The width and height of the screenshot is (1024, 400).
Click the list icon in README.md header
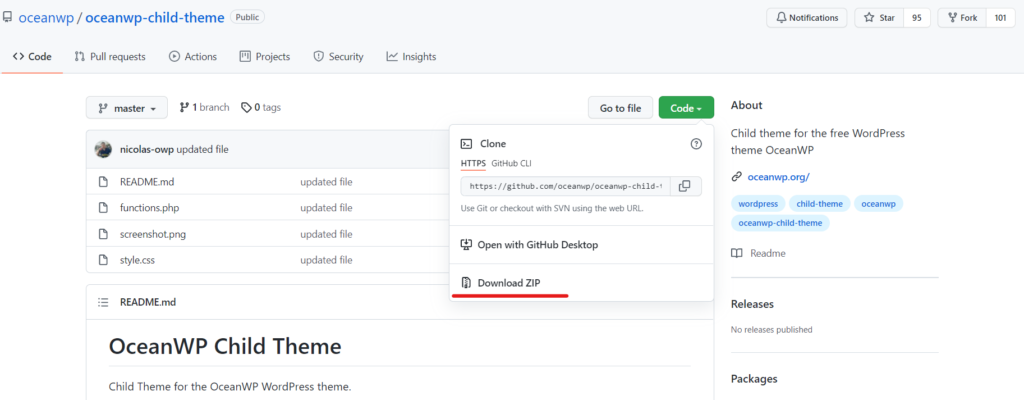103,302
